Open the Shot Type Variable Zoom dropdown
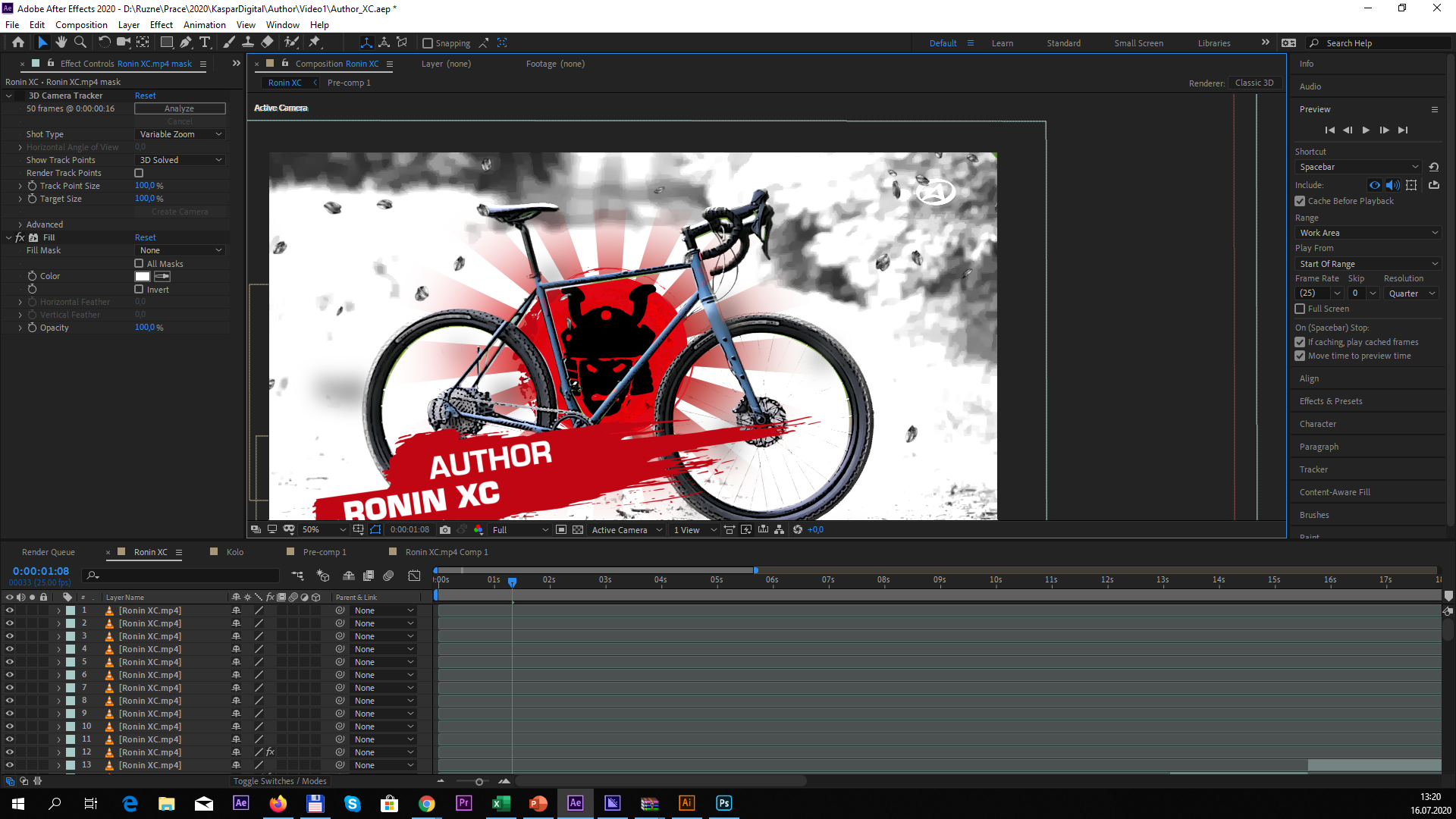1456x819 pixels. [180, 134]
